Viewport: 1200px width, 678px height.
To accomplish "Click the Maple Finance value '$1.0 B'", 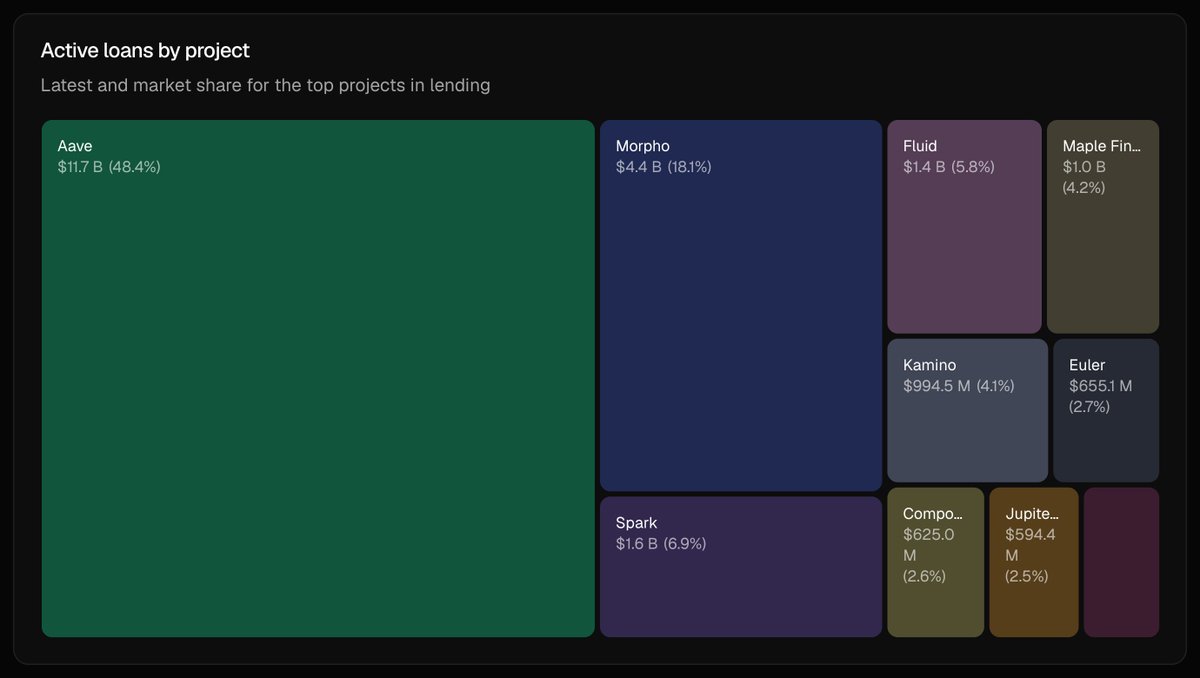I will pyautogui.click(x=1084, y=167).
